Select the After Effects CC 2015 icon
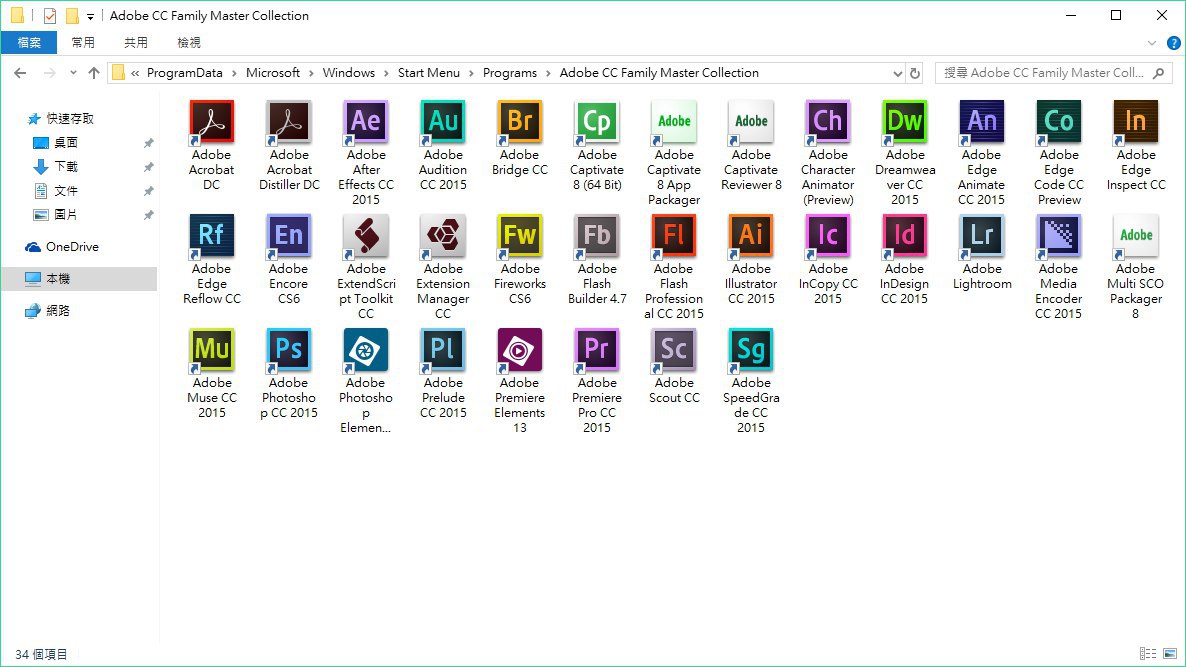 tap(366, 122)
